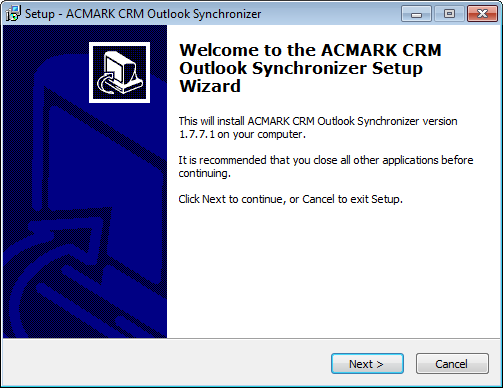Click the word 'continuing.' in the paragraph
The width and height of the screenshot is (503, 388).
pos(205,173)
